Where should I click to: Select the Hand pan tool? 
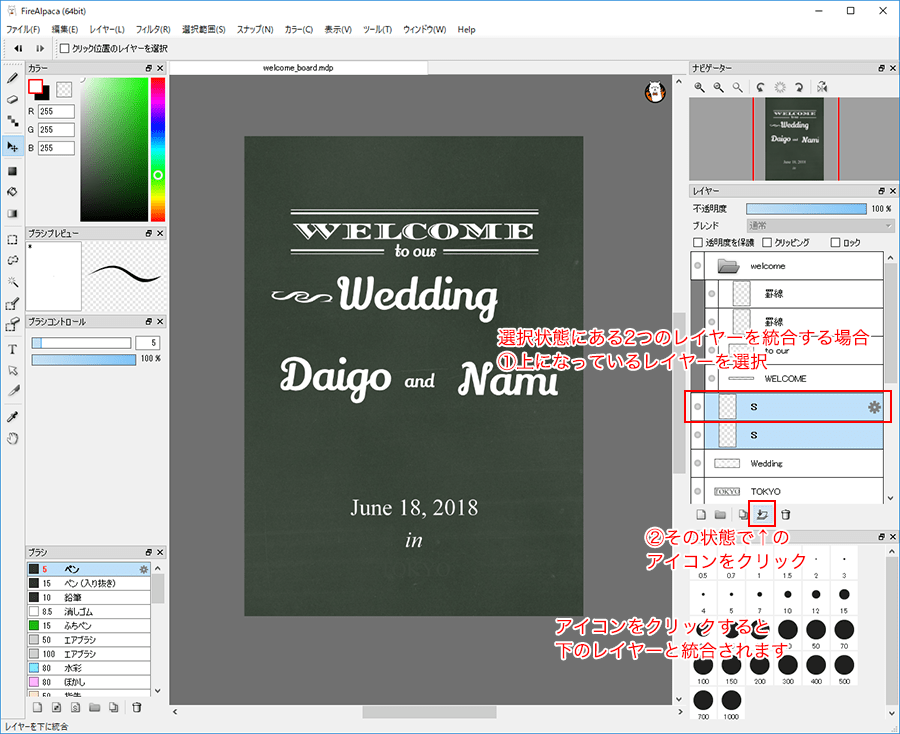click(x=12, y=438)
